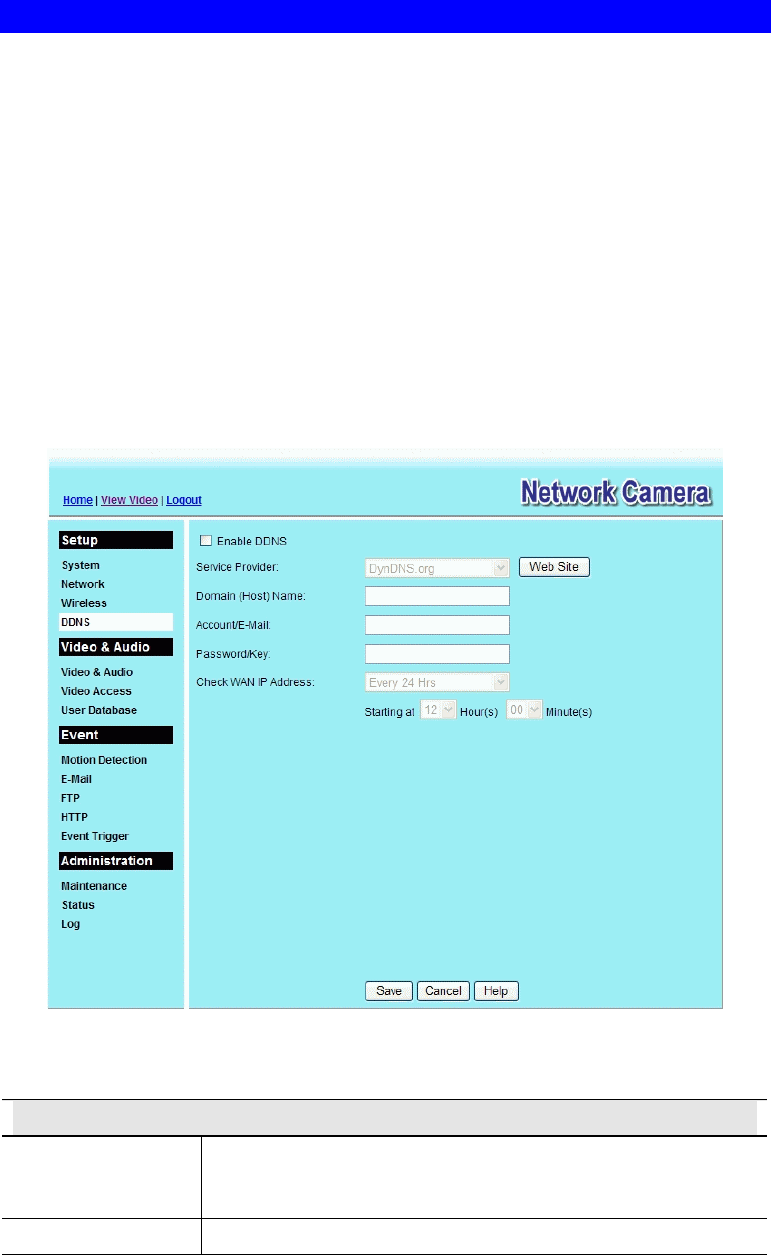The image size is (771, 1255).
Task: Open the View Video link
Action: click(129, 500)
